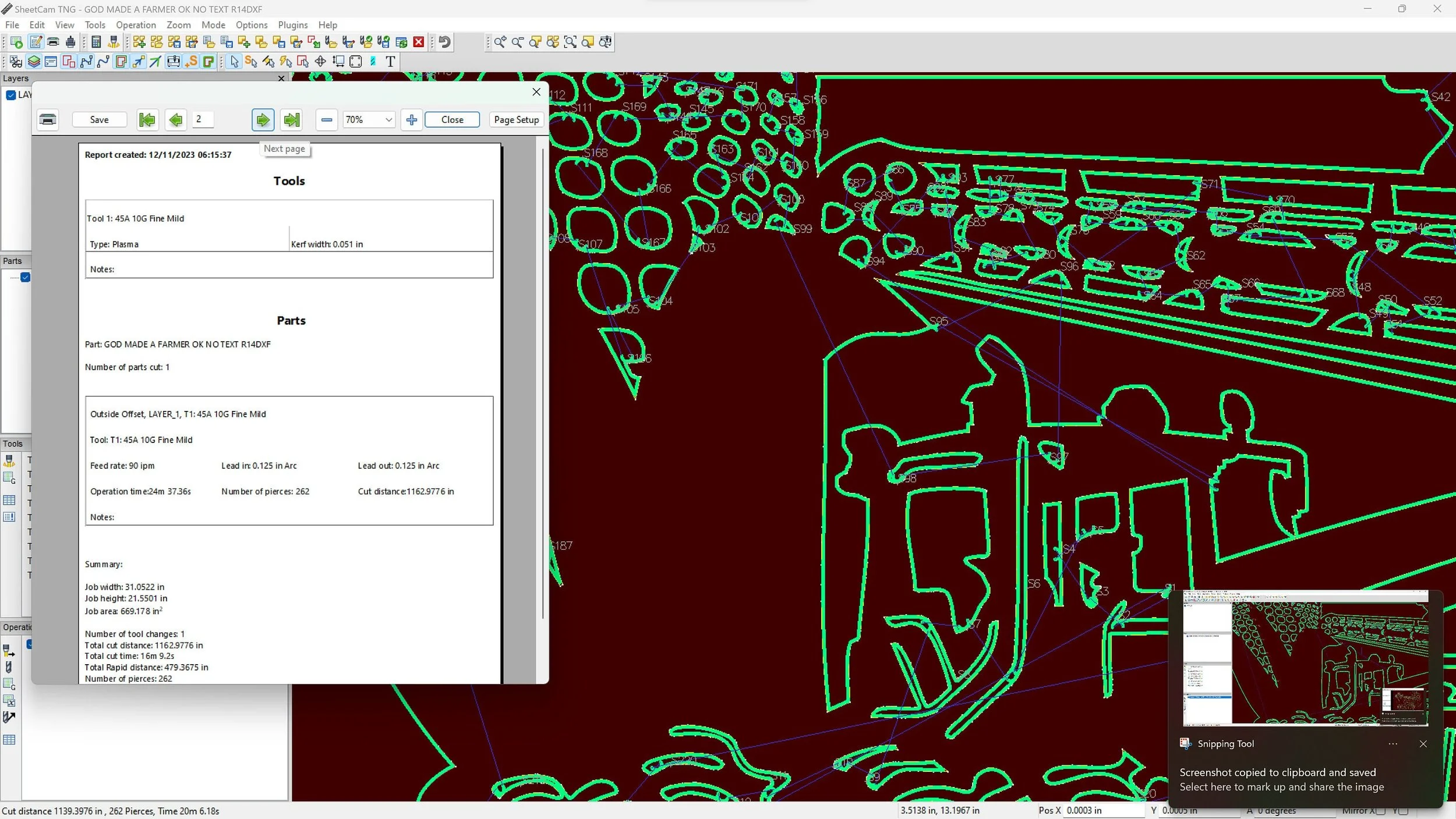
Task: Select the Text tool icon
Action: [390, 62]
